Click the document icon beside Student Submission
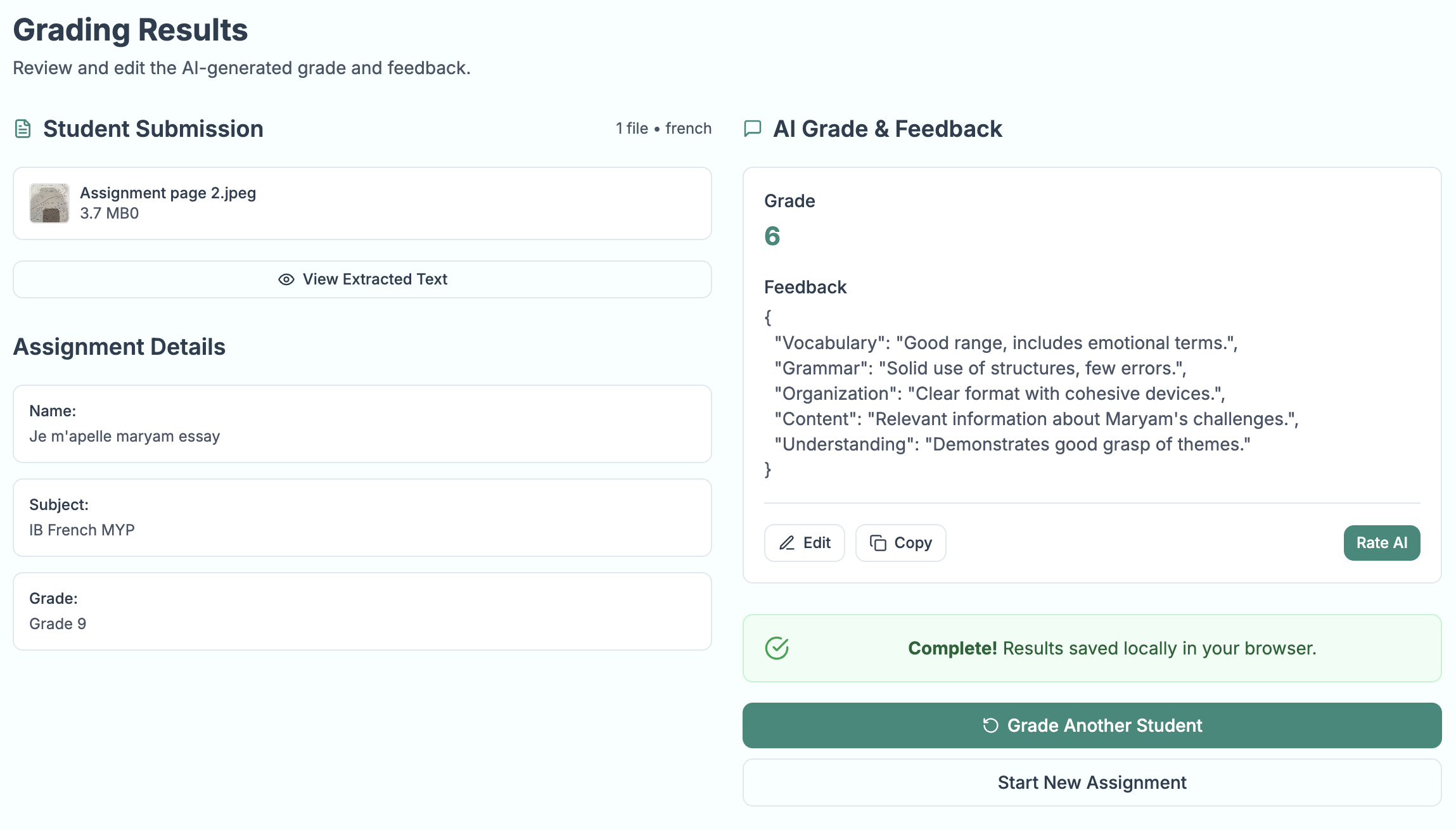 [x=23, y=129]
